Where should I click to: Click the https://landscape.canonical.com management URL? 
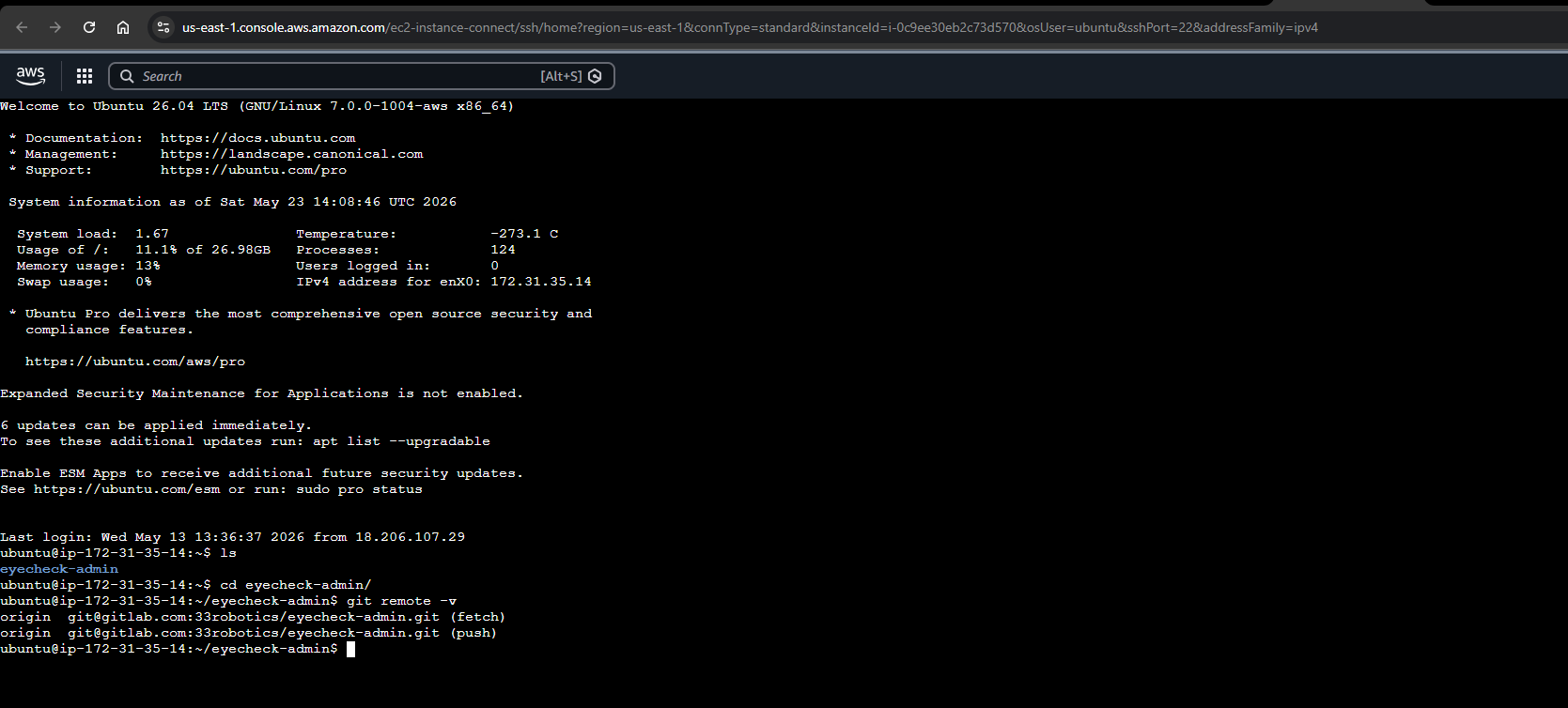[292, 154]
